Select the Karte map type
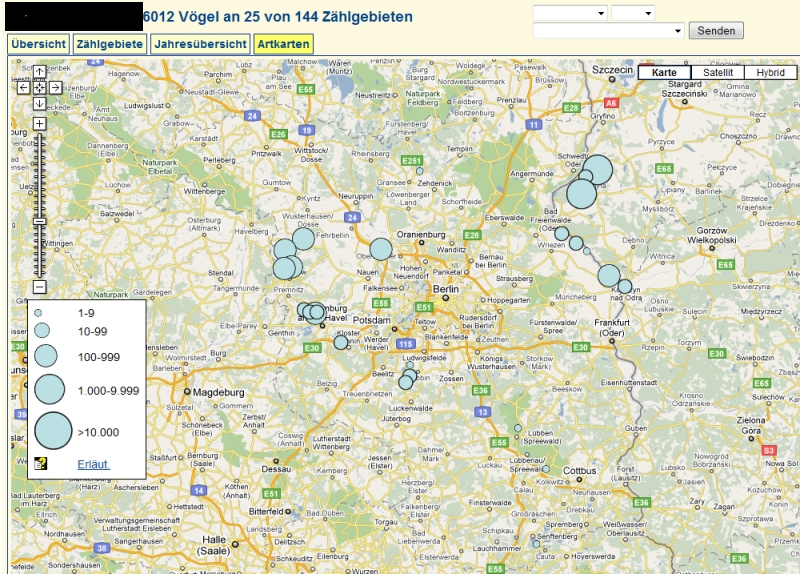800x574 pixels. click(663, 73)
